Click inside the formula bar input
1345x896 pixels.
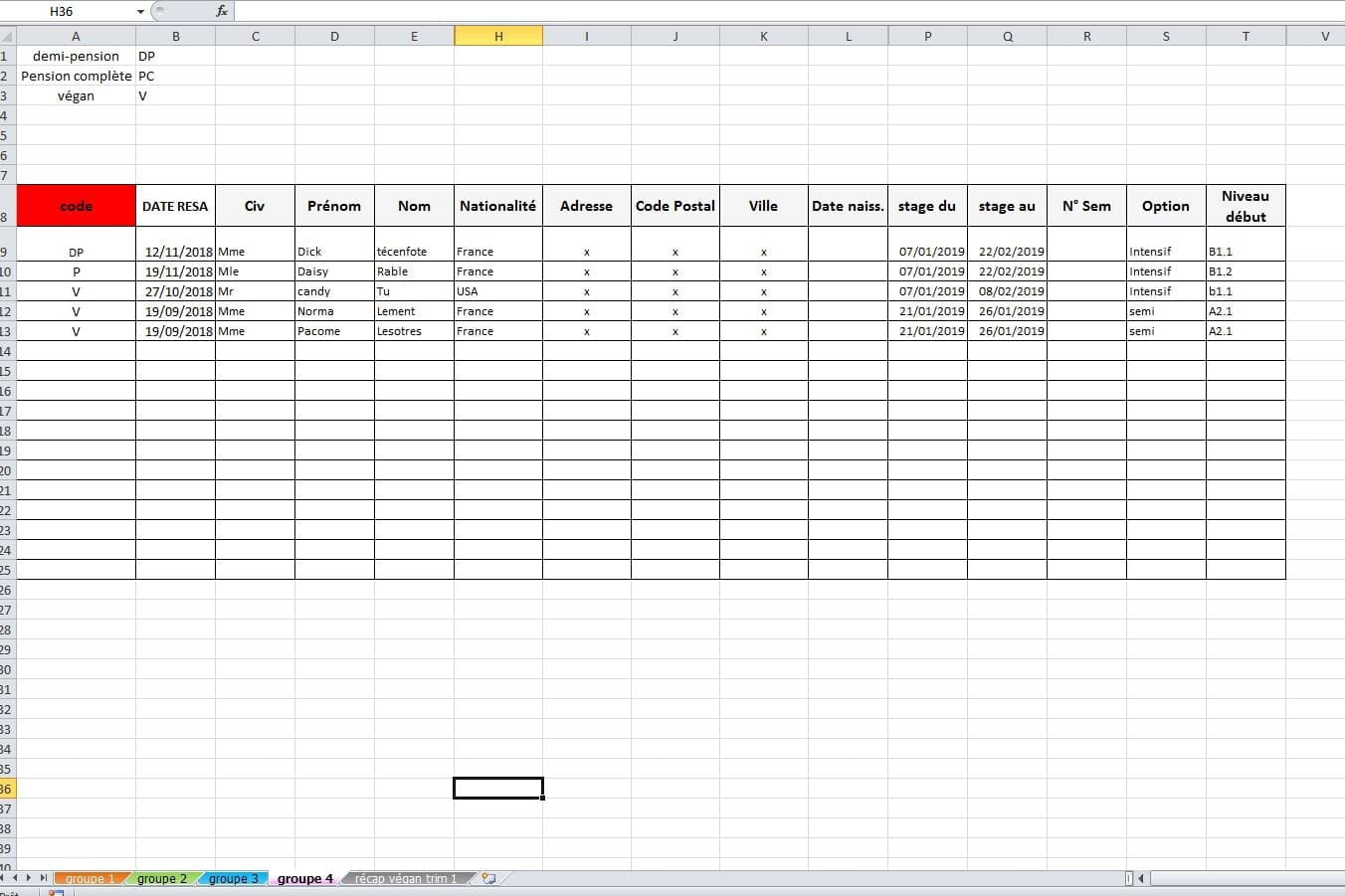pos(789,11)
